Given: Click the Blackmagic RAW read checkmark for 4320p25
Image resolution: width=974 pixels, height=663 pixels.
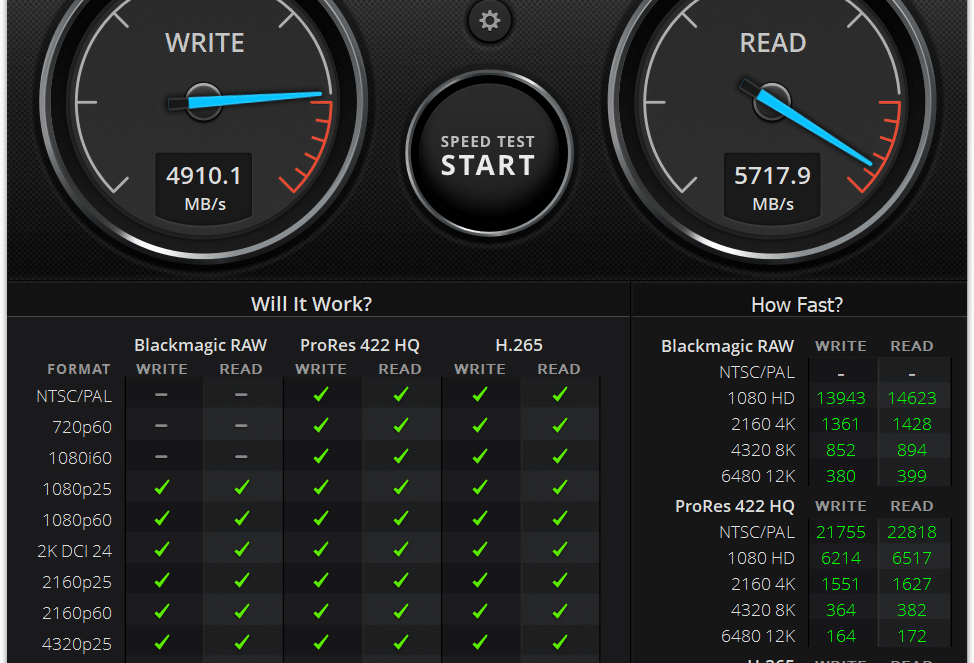Looking at the screenshot, I should pyautogui.click(x=242, y=642).
